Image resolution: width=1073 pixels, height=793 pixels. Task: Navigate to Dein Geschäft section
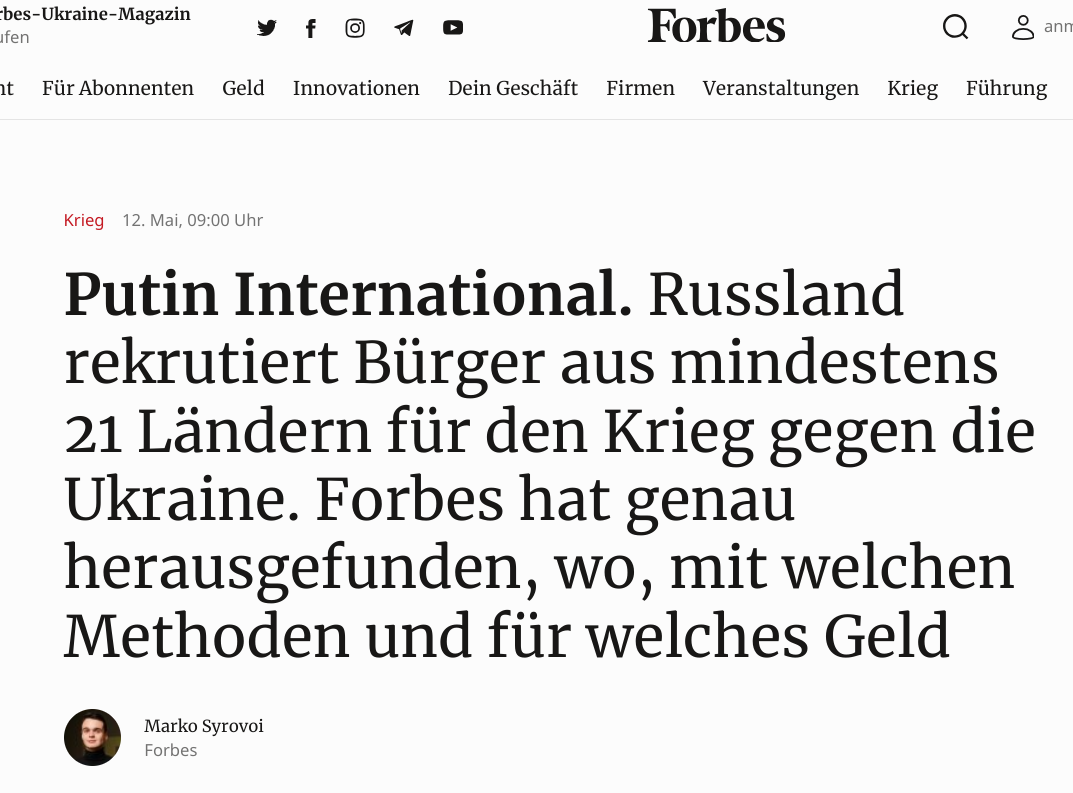[x=513, y=88]
